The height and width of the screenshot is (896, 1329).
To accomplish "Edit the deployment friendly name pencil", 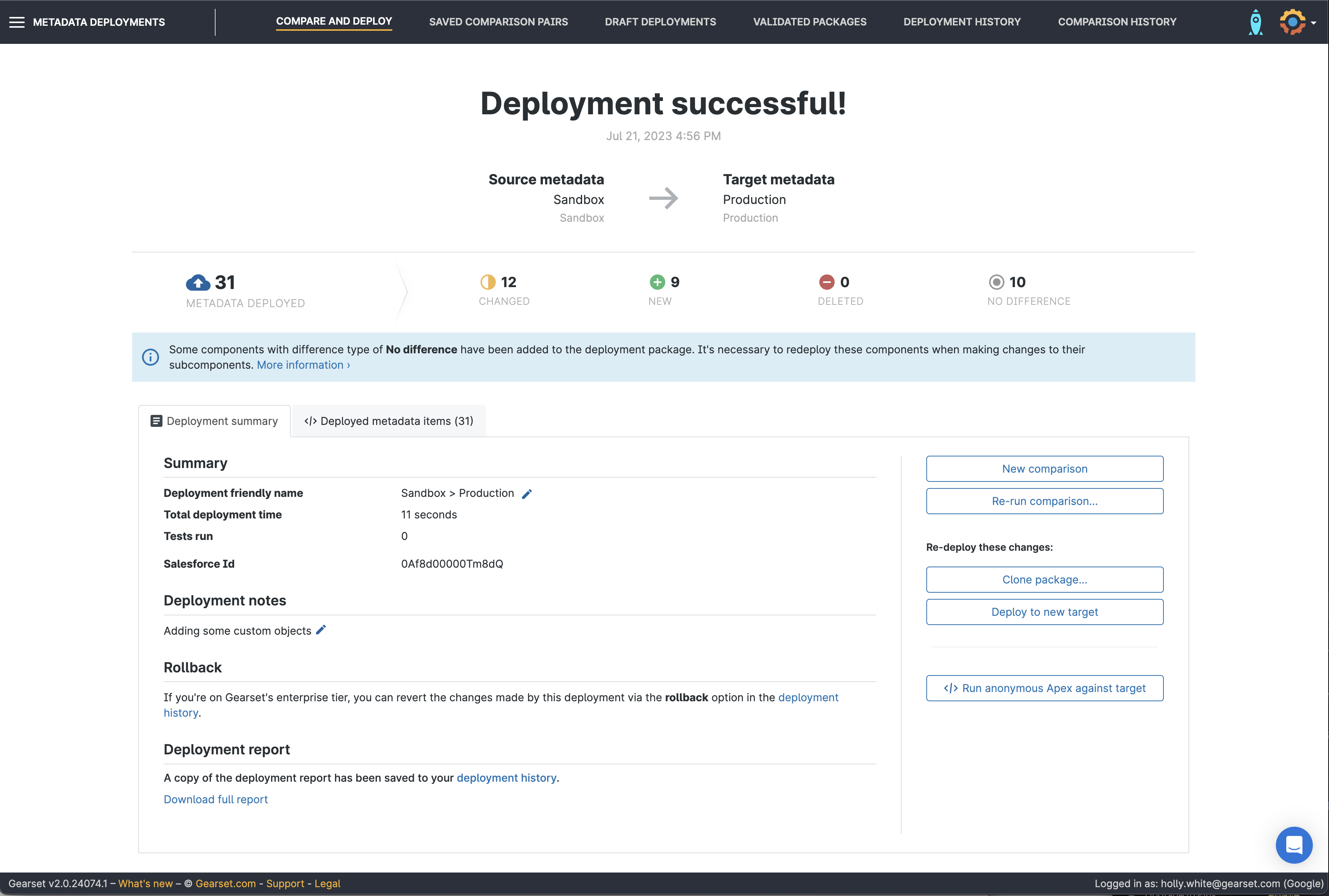I will [526, 494].
